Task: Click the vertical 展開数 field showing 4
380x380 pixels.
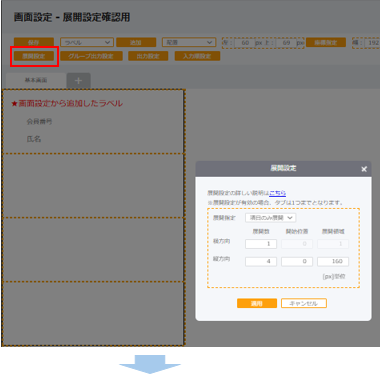Action: click(x=261, y=261)
